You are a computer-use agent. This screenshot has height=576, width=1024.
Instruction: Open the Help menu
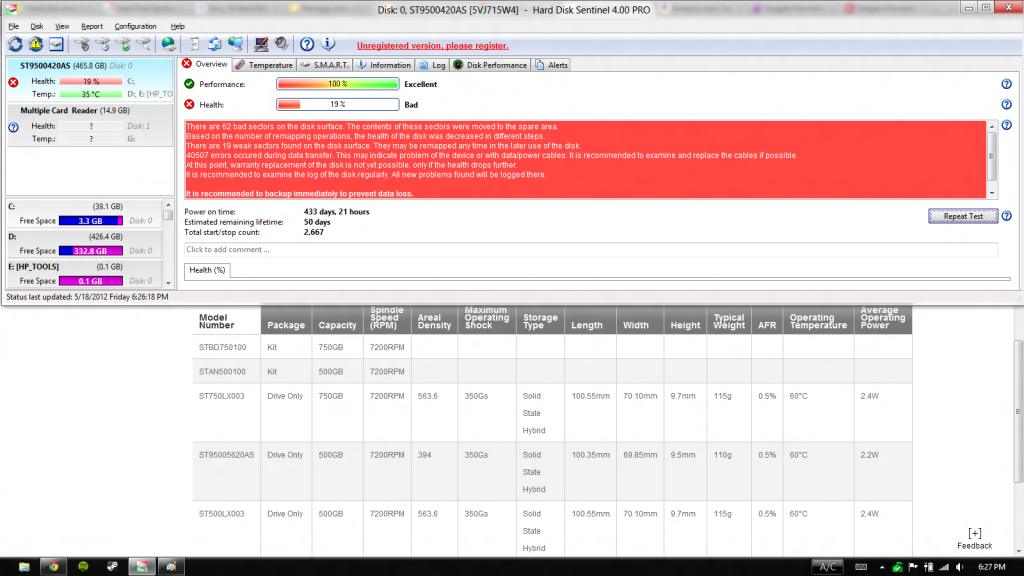[178, 27]
